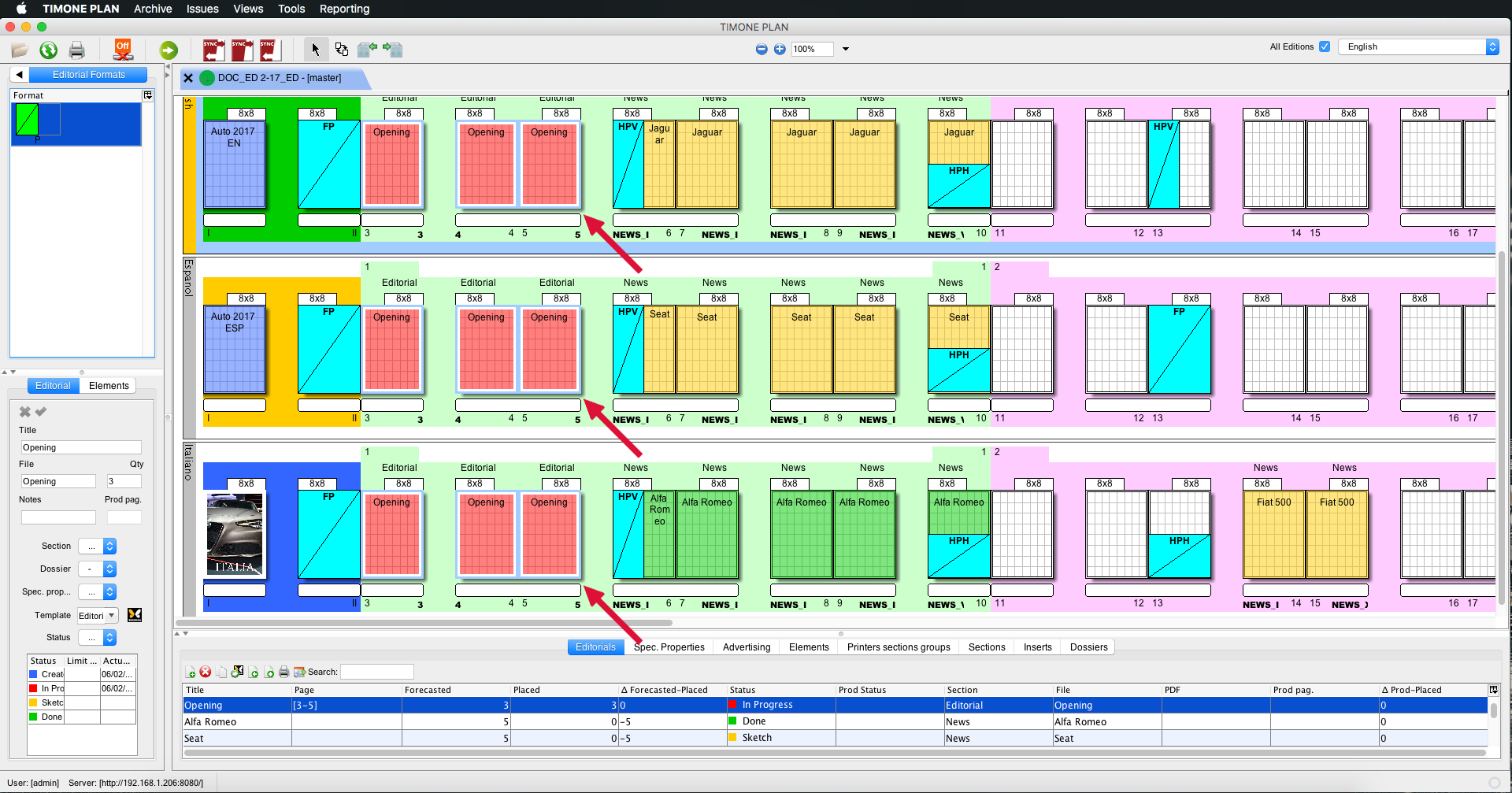
Task: Click the printer icon in the top toolbar
Action: click(x=76, y=50)
